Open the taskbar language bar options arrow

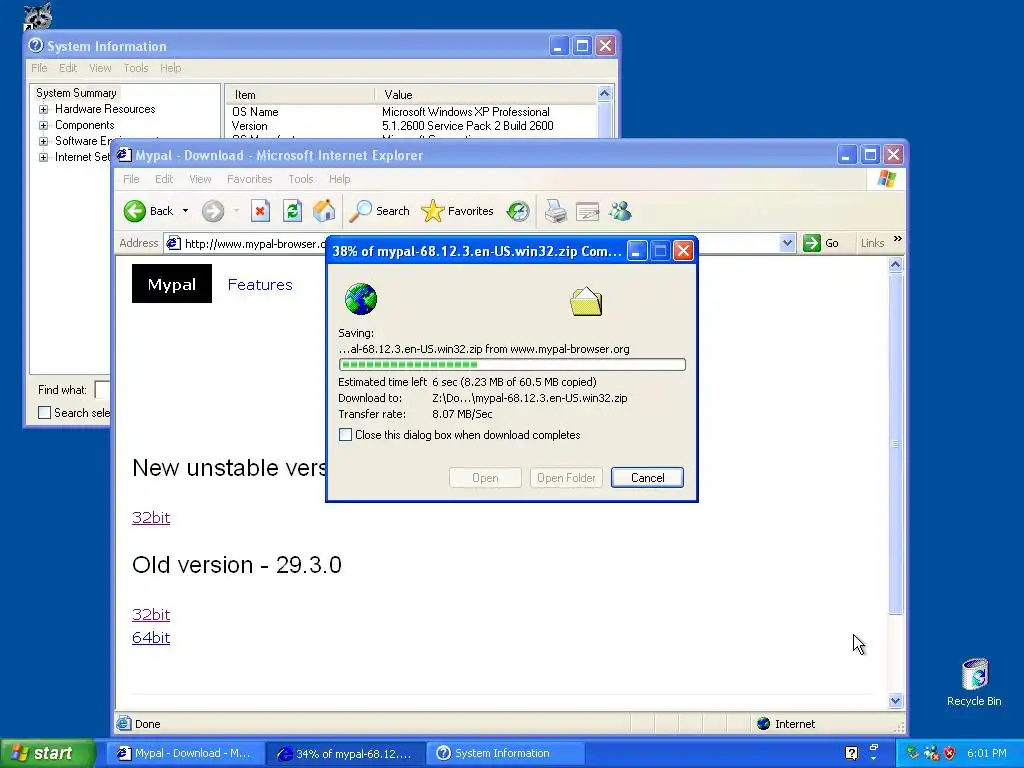tap(874, 758)
